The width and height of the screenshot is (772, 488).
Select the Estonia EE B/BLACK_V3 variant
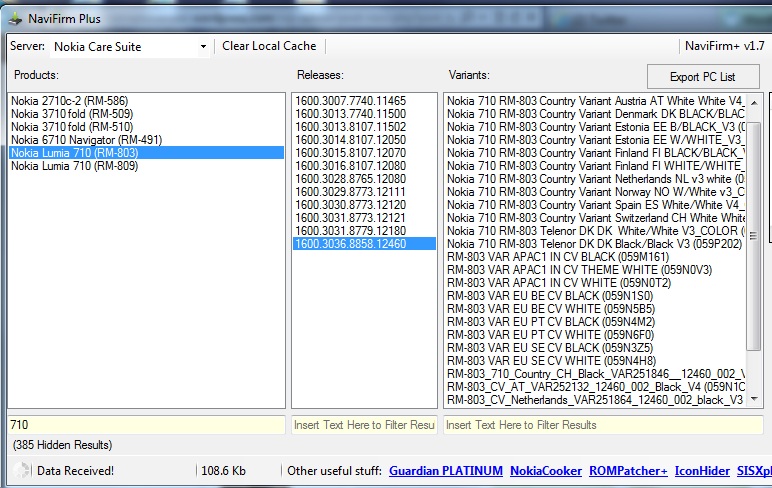pyautogui.click(x=596, y=127)
